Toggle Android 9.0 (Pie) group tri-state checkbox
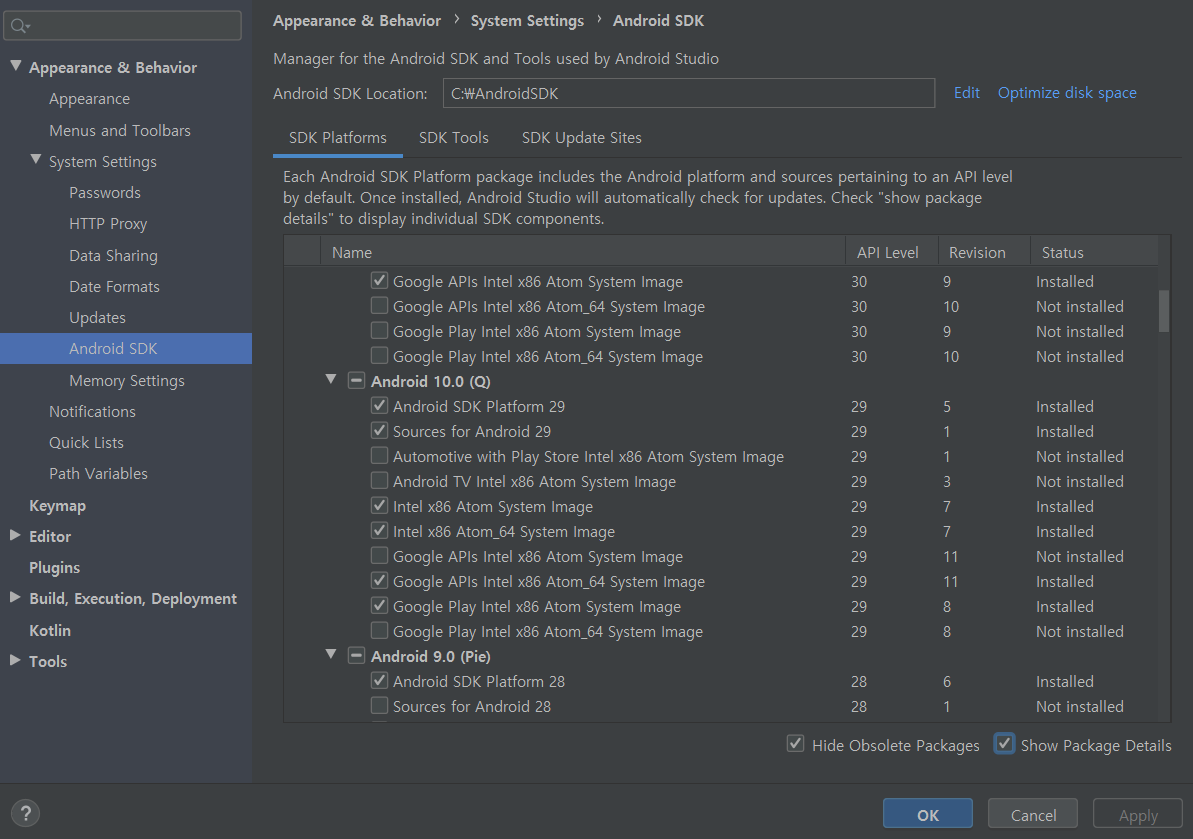The image size is (1193, 839). (x=356, y=655)
